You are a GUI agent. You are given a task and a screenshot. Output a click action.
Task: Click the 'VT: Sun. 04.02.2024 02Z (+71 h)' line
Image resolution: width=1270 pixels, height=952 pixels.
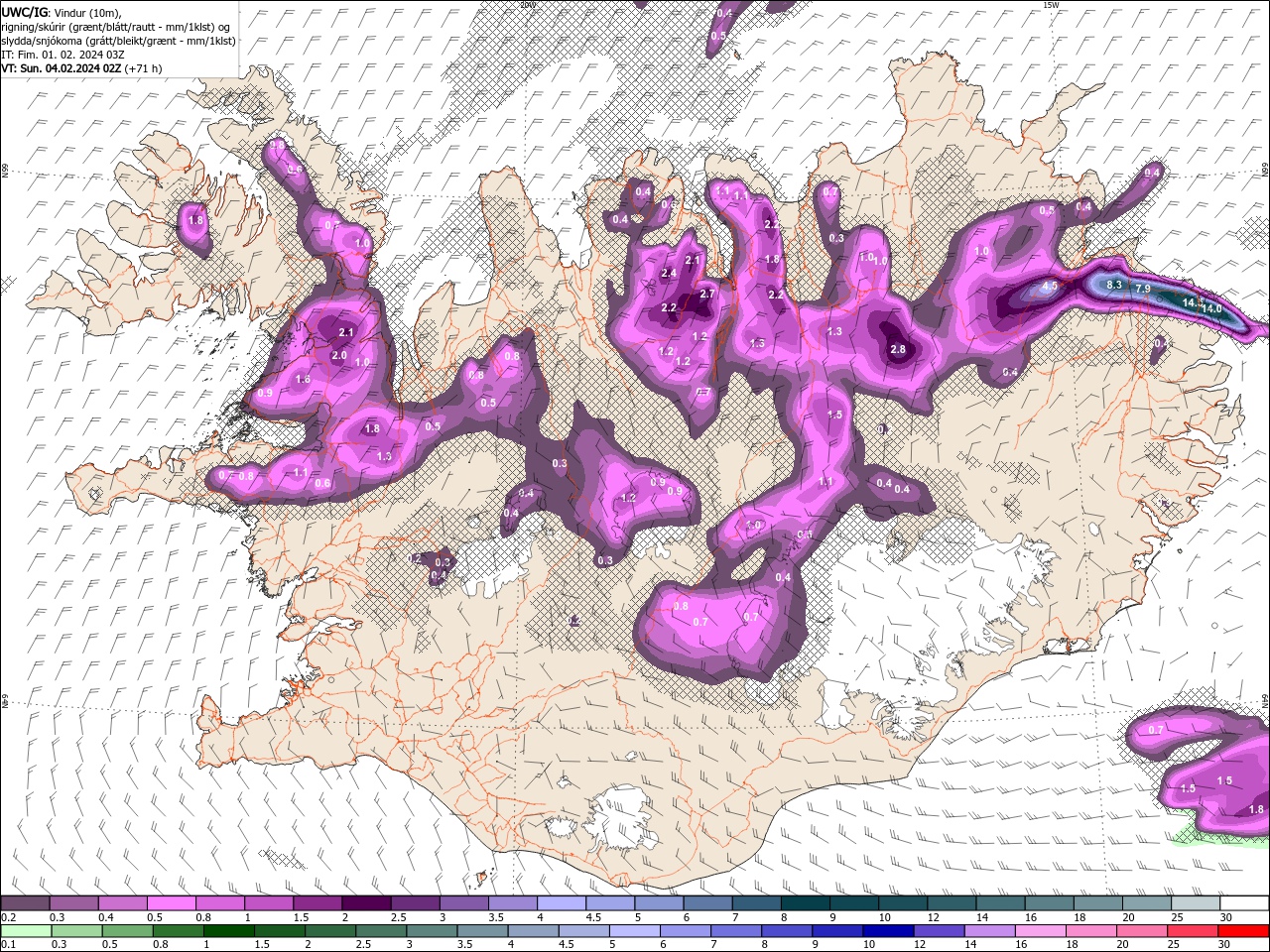[81, 68]
